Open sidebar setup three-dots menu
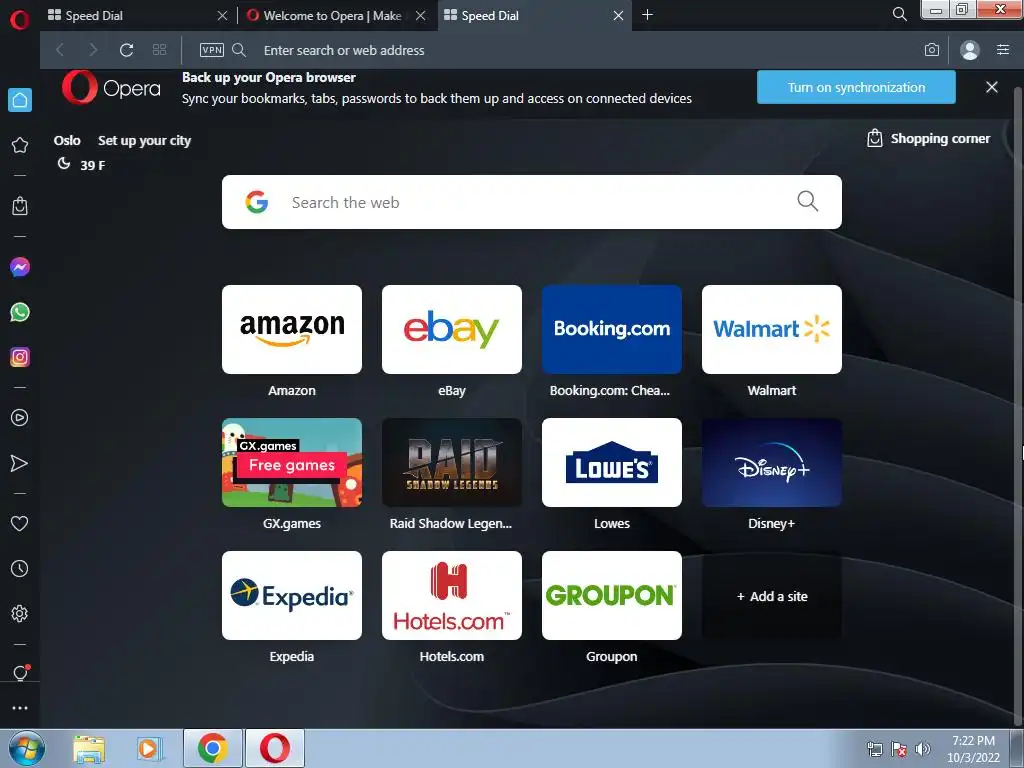1024x768 pixels. 20,708
